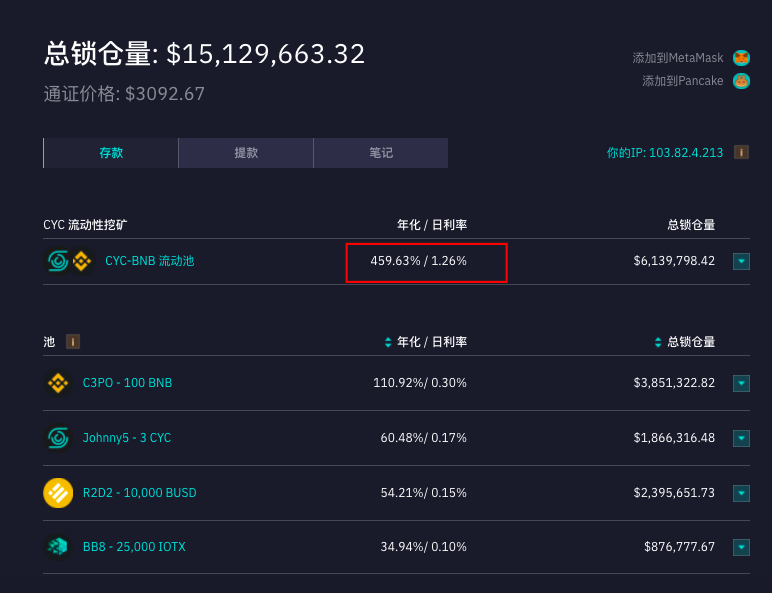Click info icon beside the 池 header
This screenshot has width=772, height=593.
click(x=73, y=342)
